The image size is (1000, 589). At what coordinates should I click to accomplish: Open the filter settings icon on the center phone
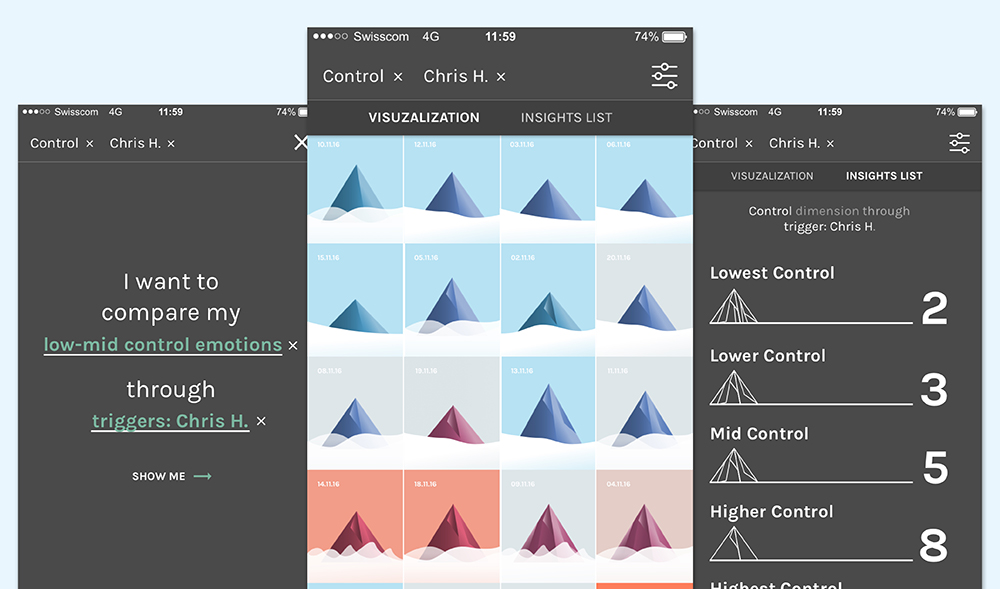pyautogui.click(x=665, y=76)
